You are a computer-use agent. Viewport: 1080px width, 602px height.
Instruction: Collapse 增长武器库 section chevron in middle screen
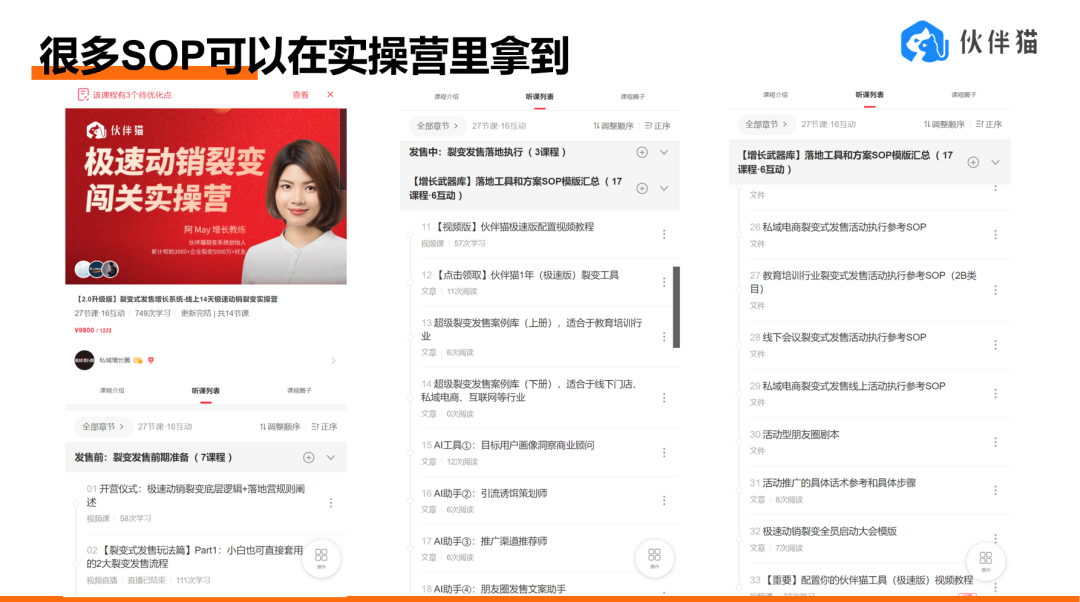point(664,188)
